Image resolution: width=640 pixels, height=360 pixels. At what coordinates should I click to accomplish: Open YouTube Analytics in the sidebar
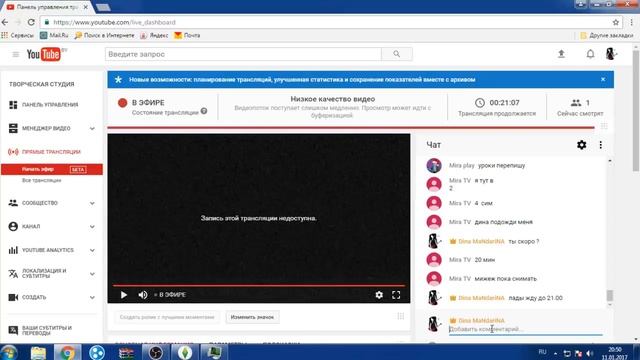[47, 250]
